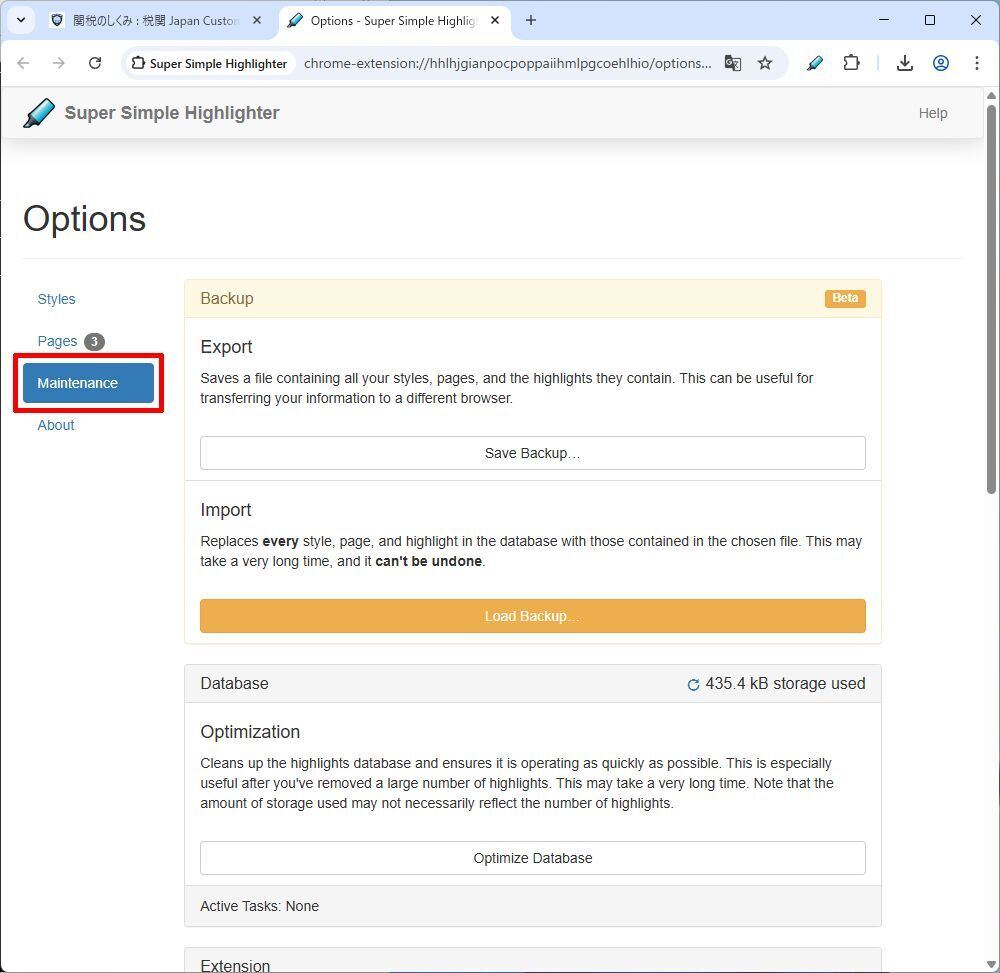Click the orange Load Backup button
Viewport: 1000px width, 973px height.
[533, 616]
